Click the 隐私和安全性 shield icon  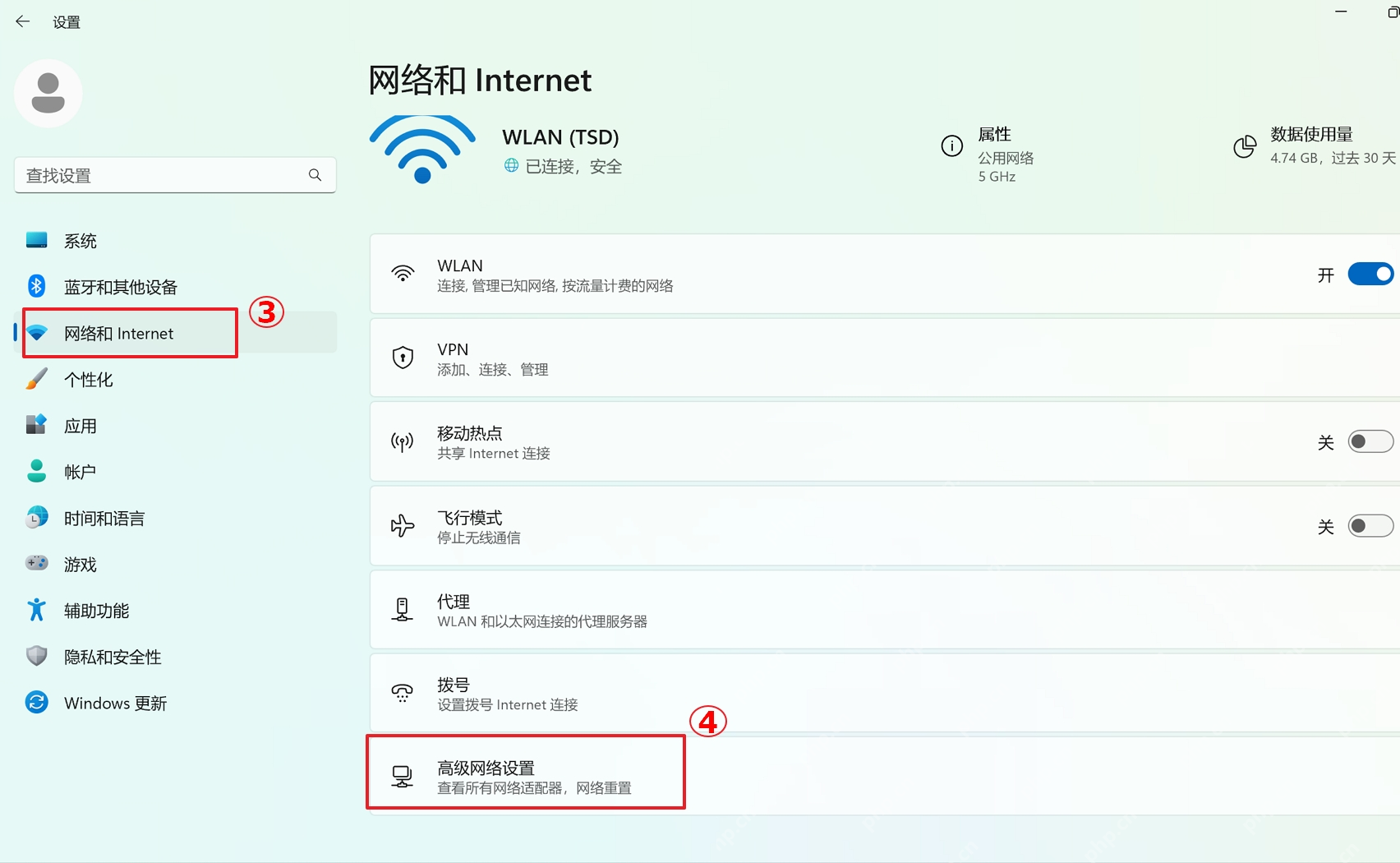click(x=36, y=656)
